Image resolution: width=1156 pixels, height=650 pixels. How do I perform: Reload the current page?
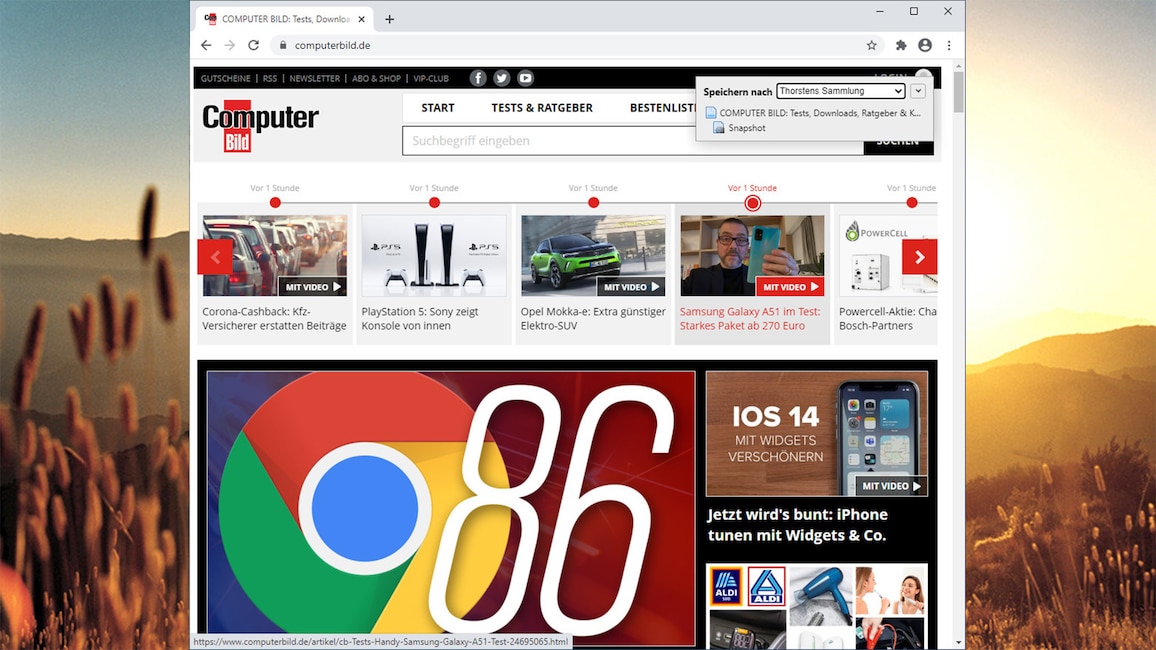(254, 45)
